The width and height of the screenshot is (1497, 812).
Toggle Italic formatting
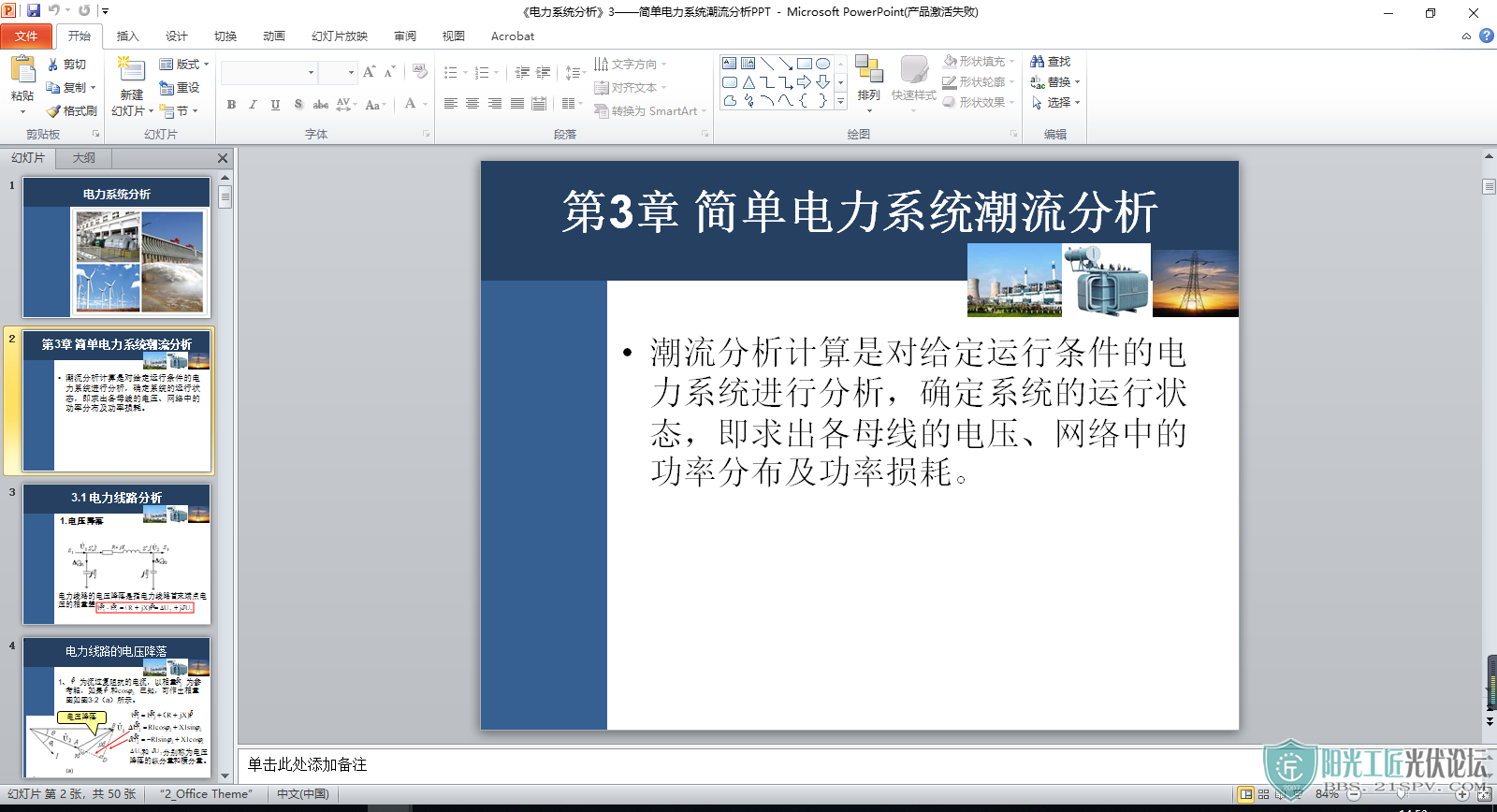coord(253,104)
